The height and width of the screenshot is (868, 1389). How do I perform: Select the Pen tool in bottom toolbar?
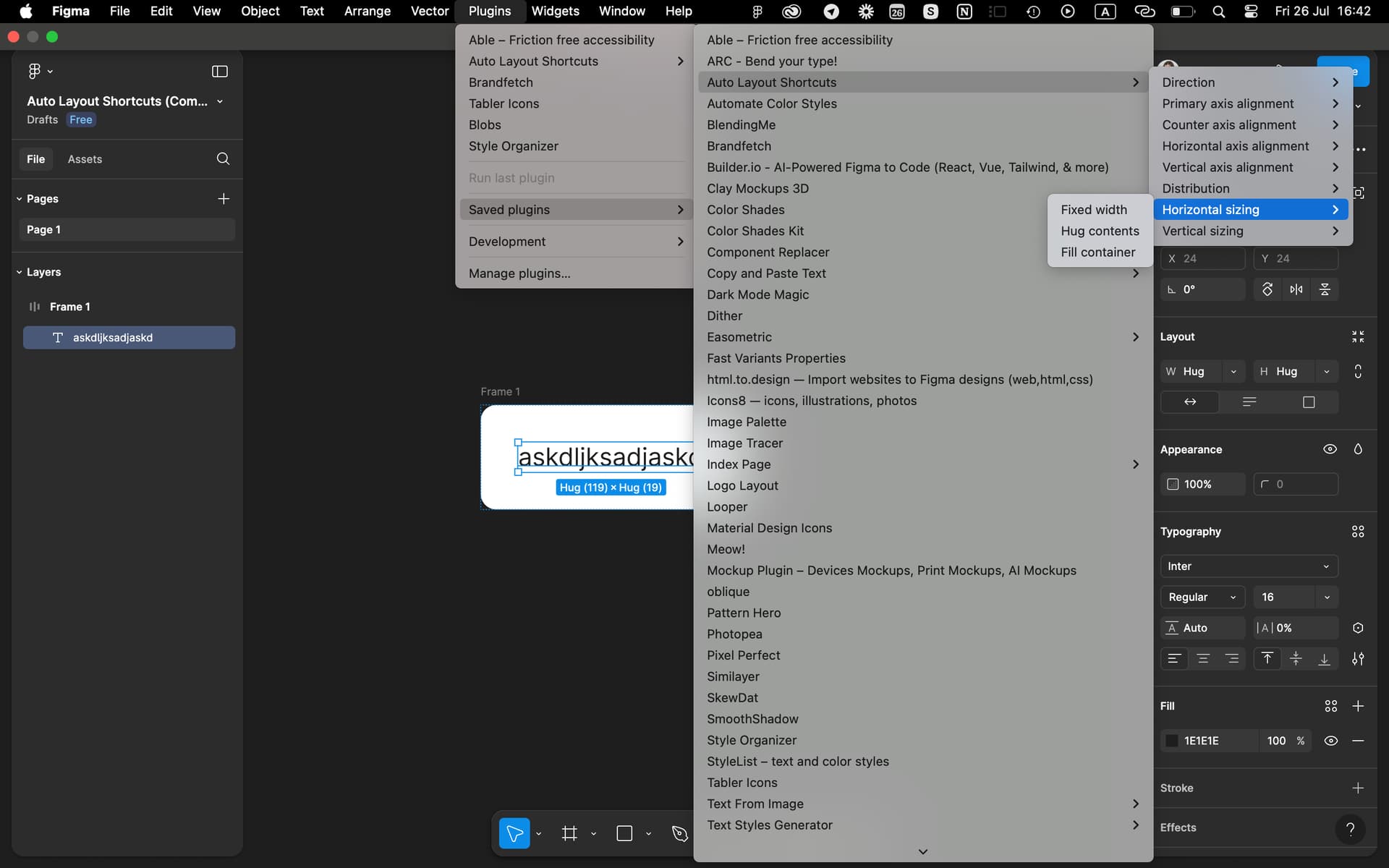(679, 833)
